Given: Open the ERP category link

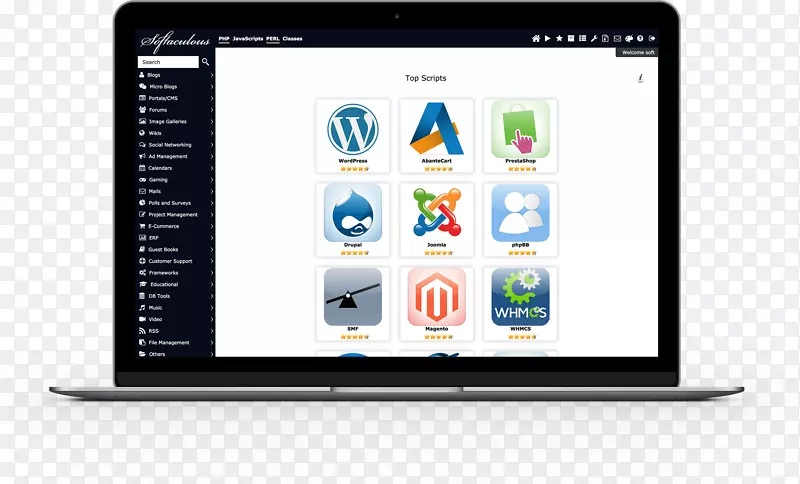Looking at the screenshot, I should (154, 238).
